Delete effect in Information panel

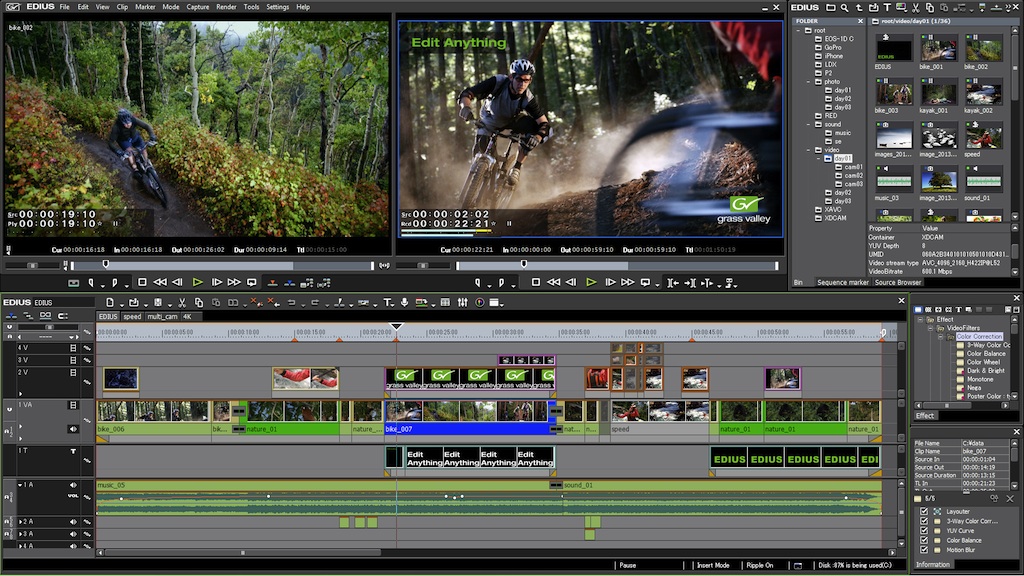point(1010,499)
